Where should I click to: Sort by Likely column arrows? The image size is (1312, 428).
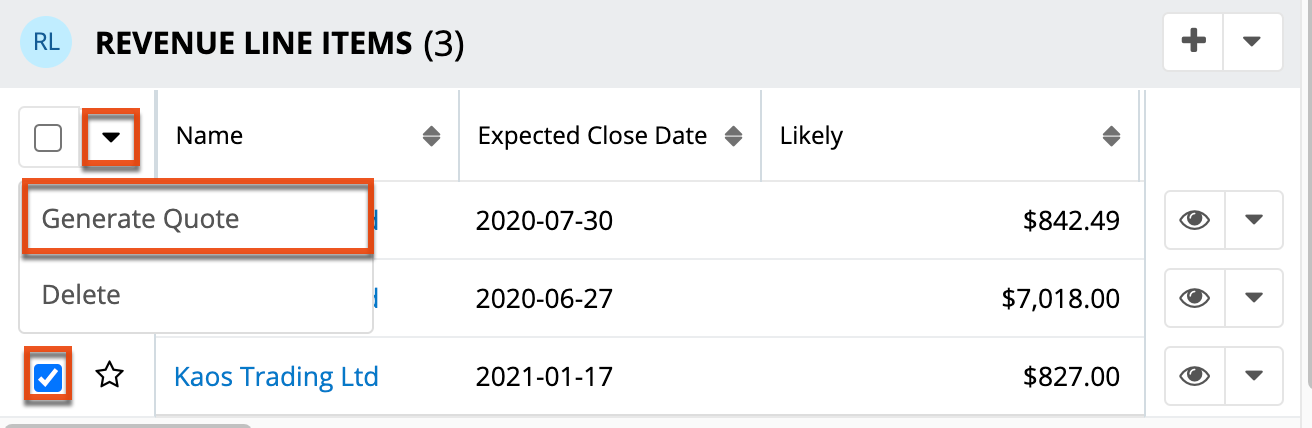pos(1110,136)
